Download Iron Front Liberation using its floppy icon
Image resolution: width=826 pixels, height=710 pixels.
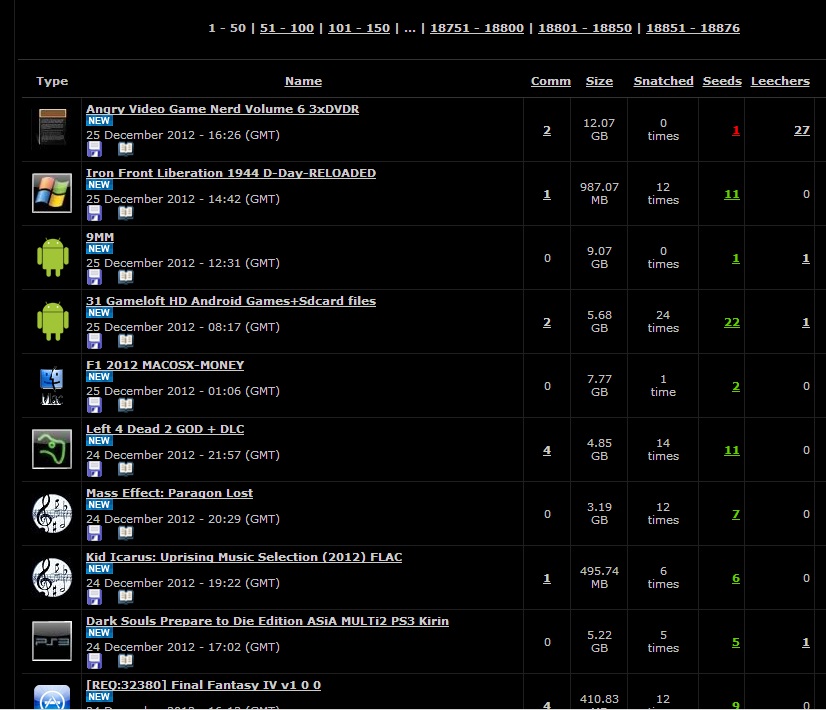94,213
